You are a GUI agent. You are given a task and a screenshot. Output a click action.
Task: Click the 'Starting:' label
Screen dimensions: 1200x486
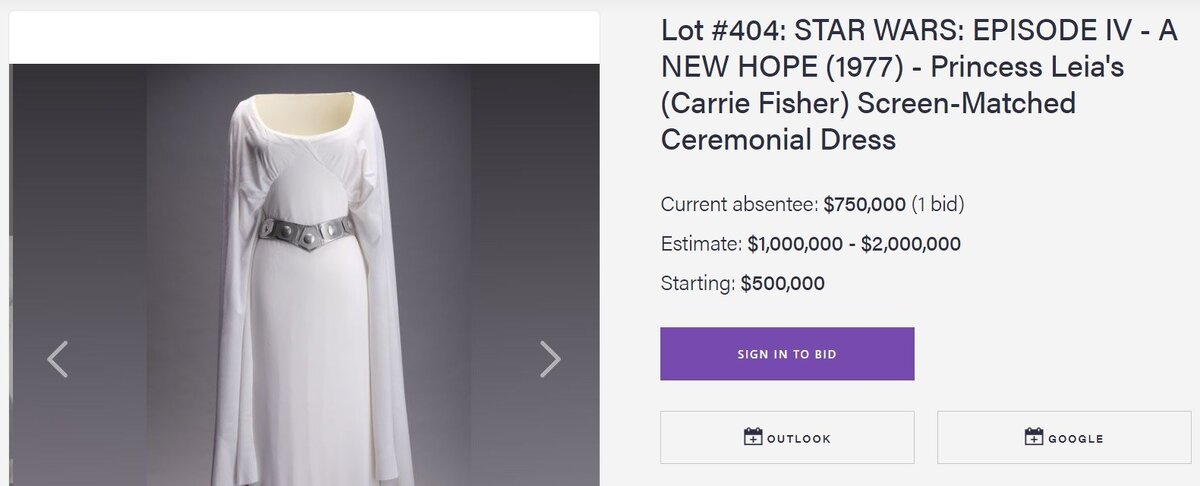[698, 284]
